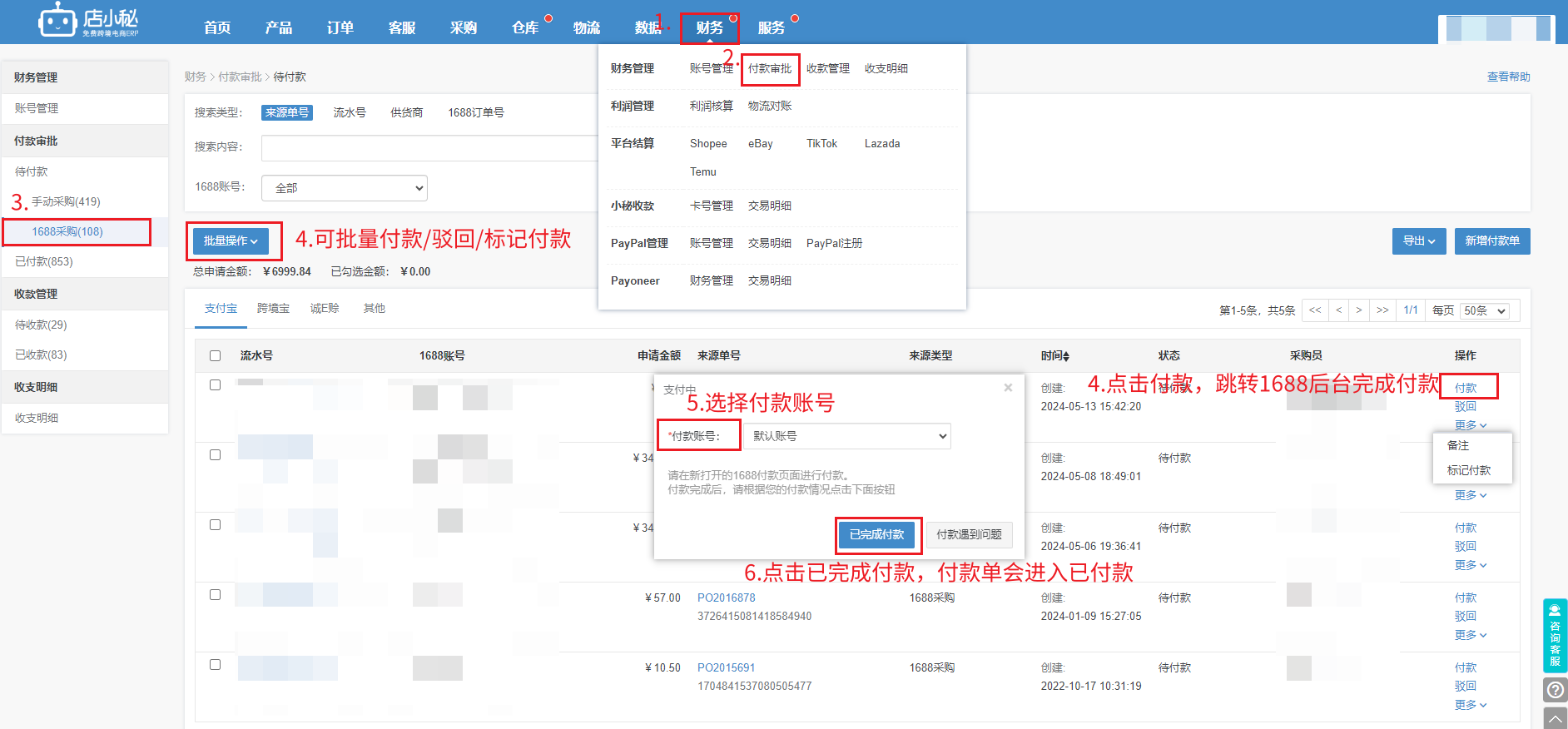Open the 订单 top menu
The width and height of the screenshot is (1568, 729).
[x=340, y=27]
